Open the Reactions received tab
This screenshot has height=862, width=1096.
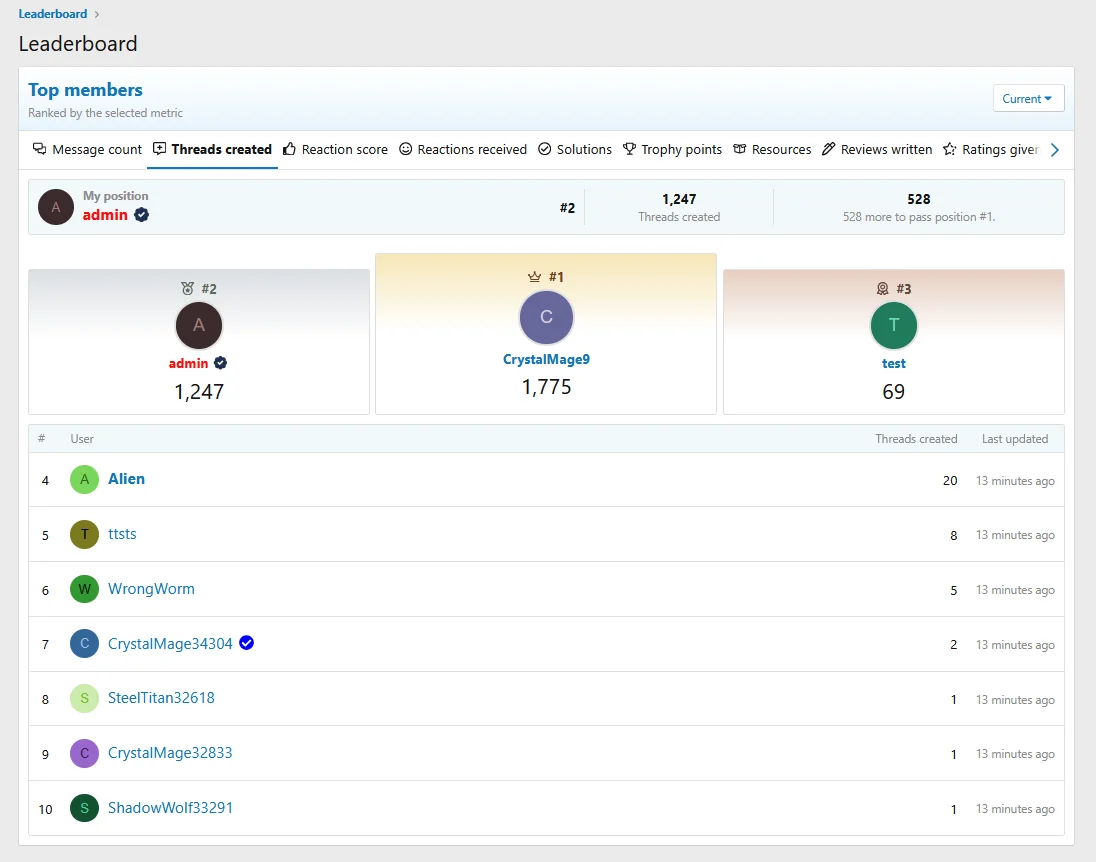click(463, 150)
